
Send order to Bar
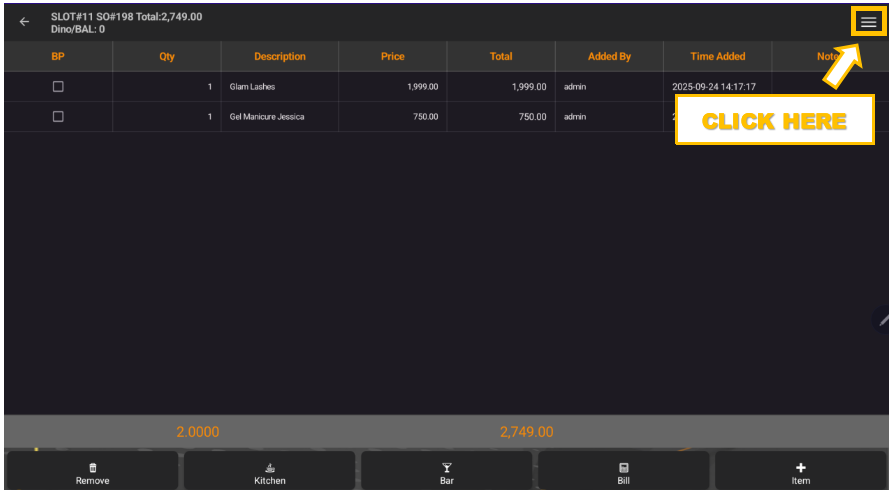[x=447, y=473]
